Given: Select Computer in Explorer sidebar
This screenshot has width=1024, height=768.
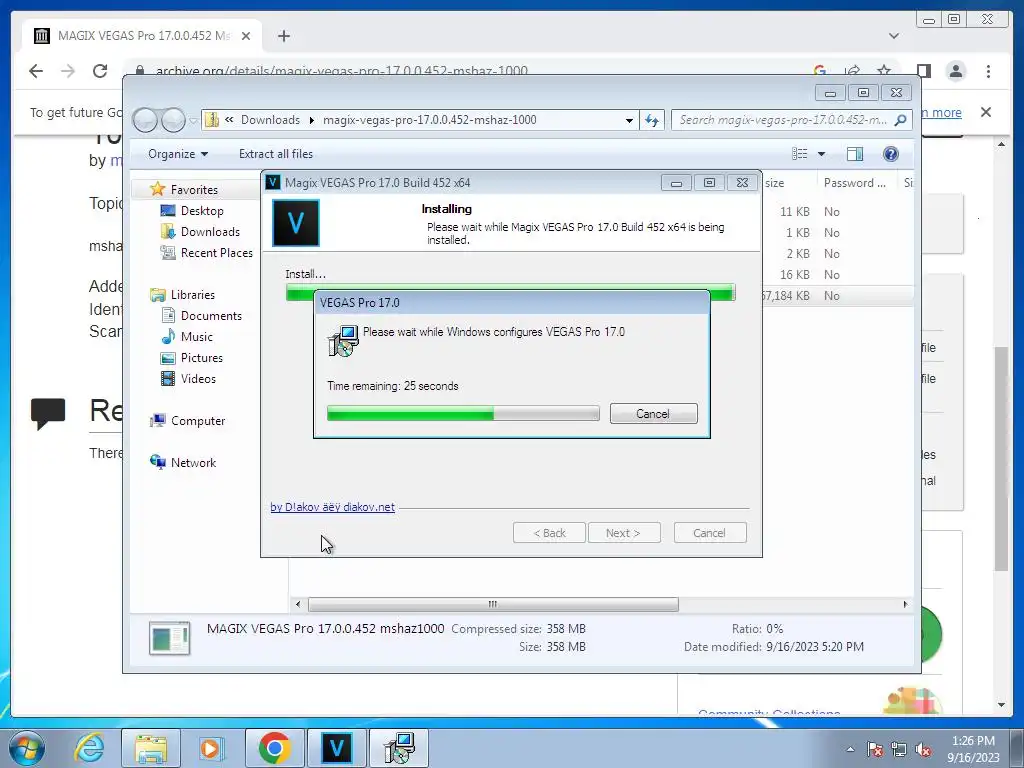Looking at the screenshot, I should [198, 421].
